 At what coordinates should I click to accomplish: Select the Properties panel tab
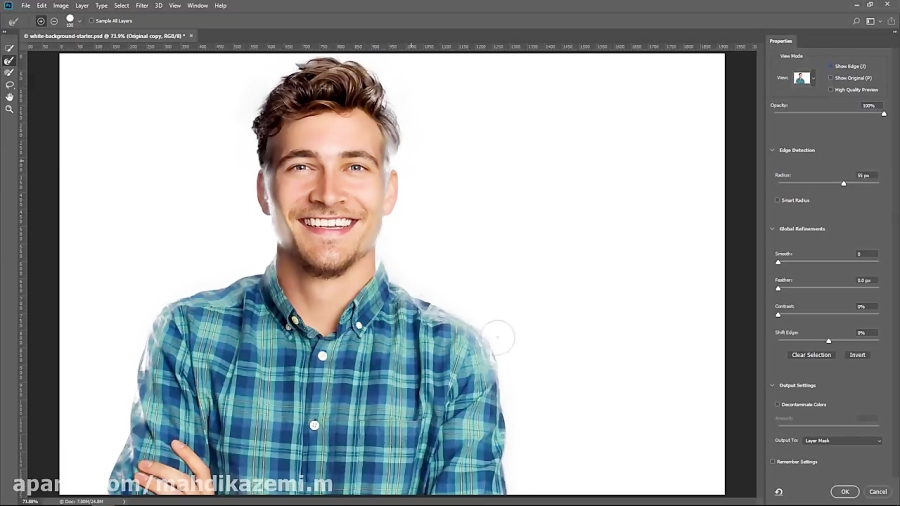[781, 41]
